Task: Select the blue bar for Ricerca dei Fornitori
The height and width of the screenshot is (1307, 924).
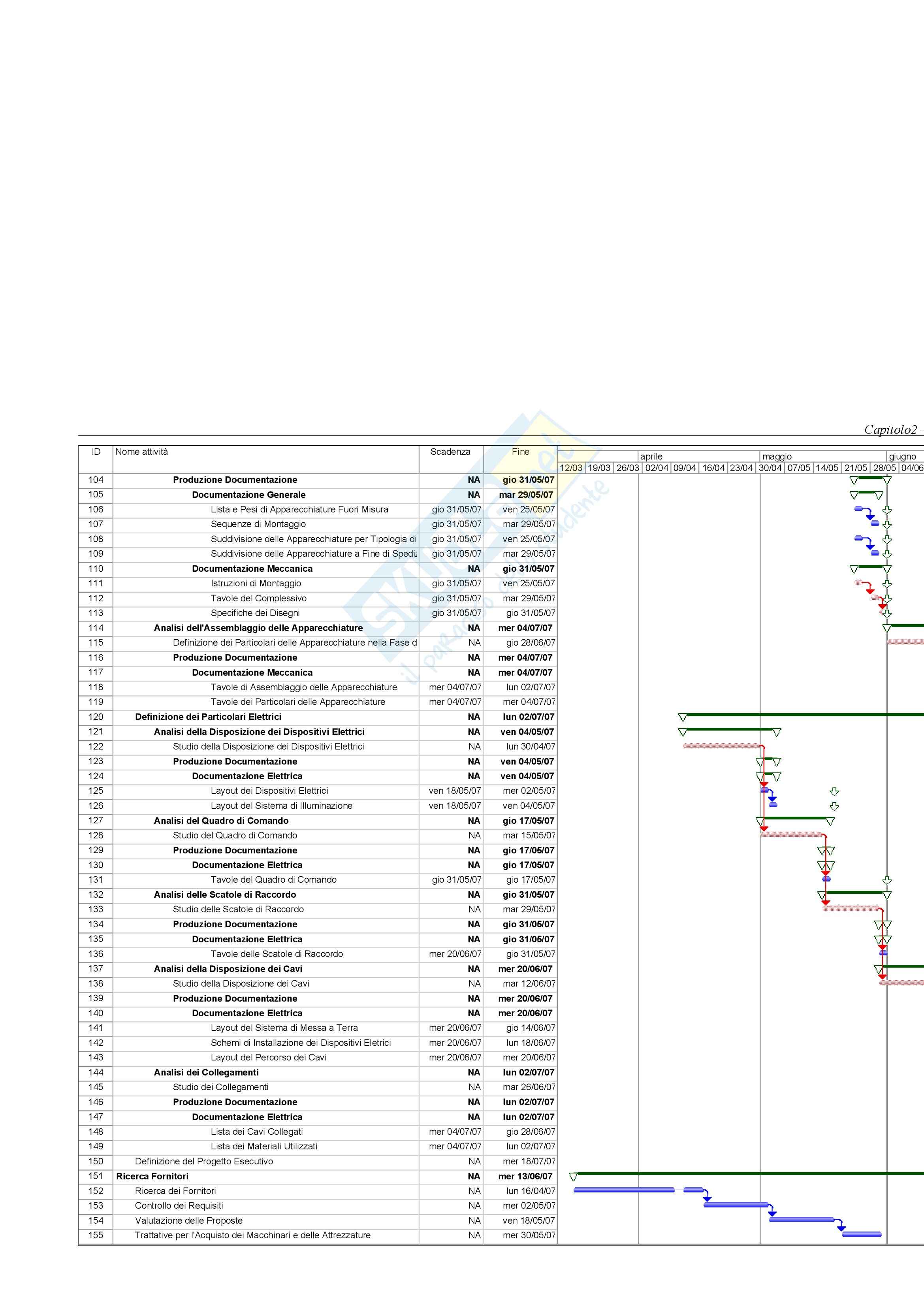Action: tap(623, 1190)
